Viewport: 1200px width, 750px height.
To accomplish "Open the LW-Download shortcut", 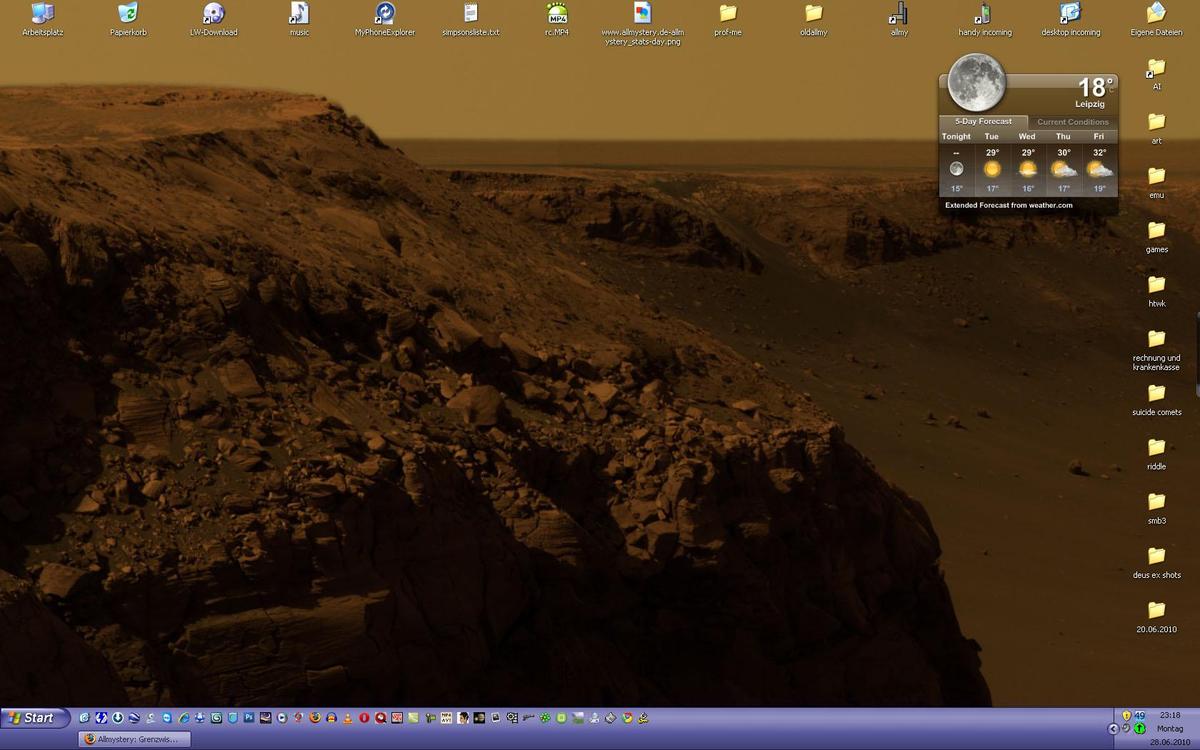I will [x=213, y=14].
